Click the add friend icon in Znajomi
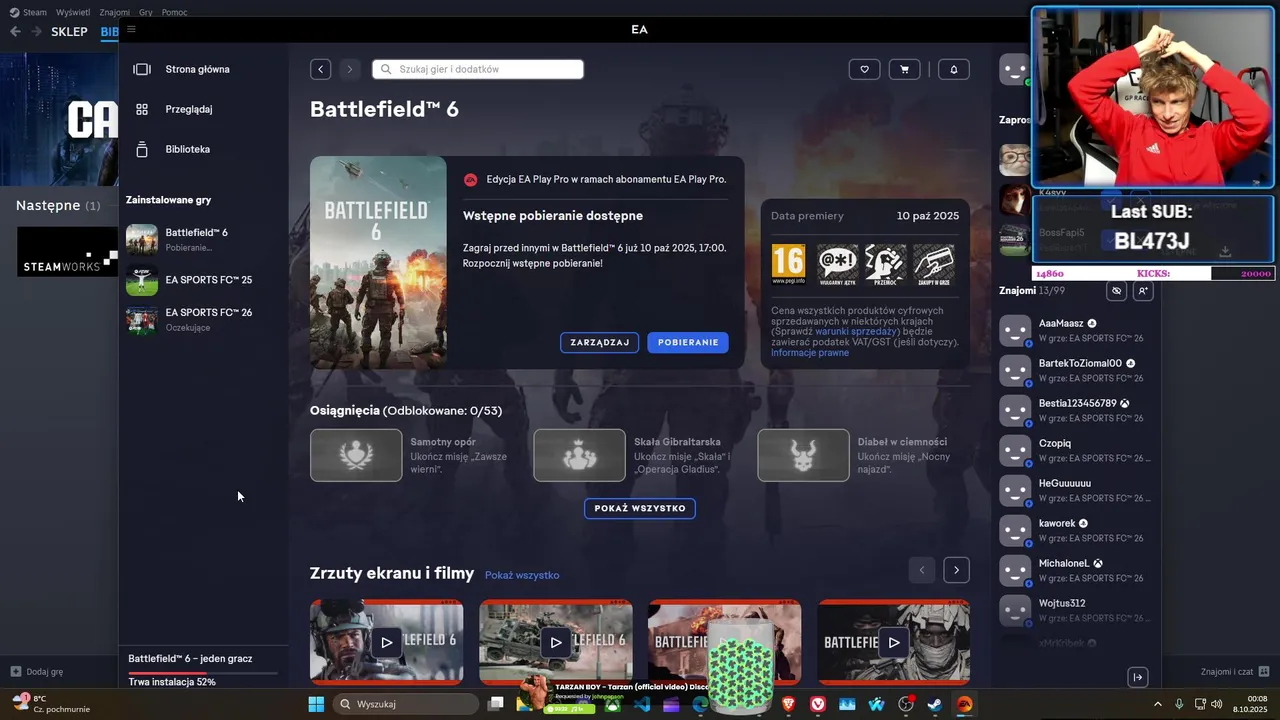The height and width of the screenshot is (720, 1280). pos(1143,291)
